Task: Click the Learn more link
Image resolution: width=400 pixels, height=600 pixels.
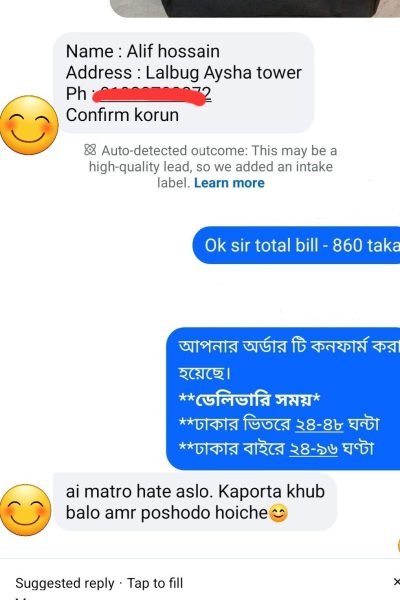Action: tap(229, 183)
